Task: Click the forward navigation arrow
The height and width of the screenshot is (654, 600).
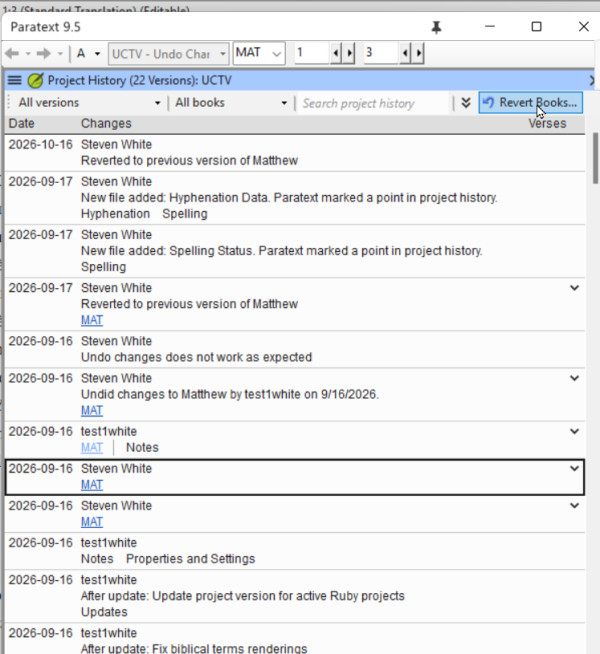Action: pos(43,53)
